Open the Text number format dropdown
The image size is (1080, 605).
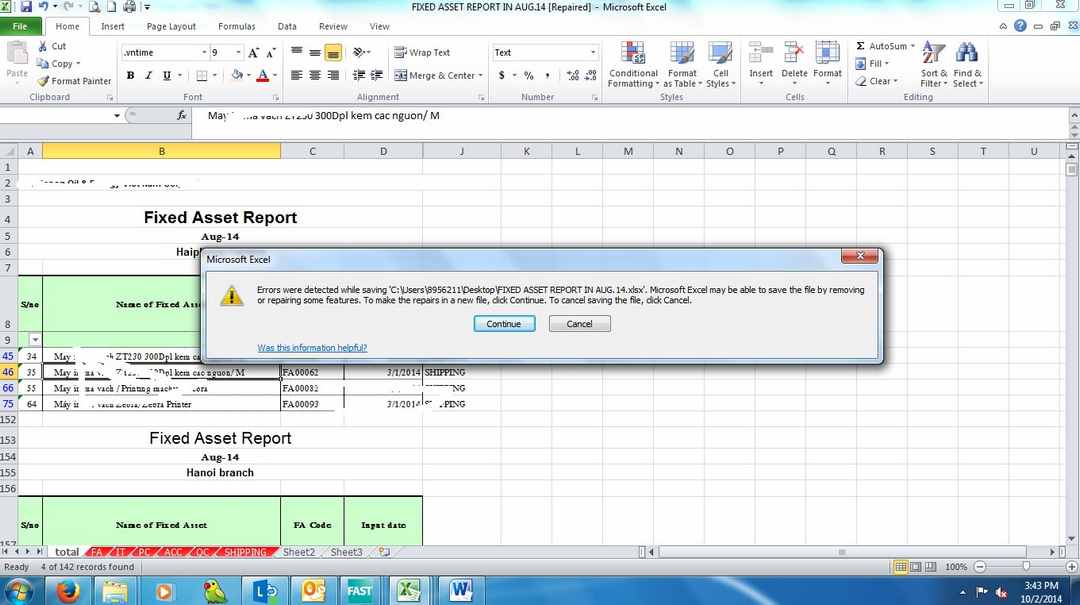[x=592, y=52]
